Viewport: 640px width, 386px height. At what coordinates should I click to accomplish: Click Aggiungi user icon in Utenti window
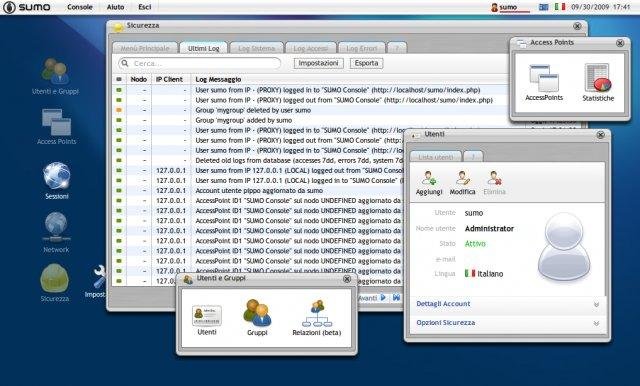click(x=429, y=183)
